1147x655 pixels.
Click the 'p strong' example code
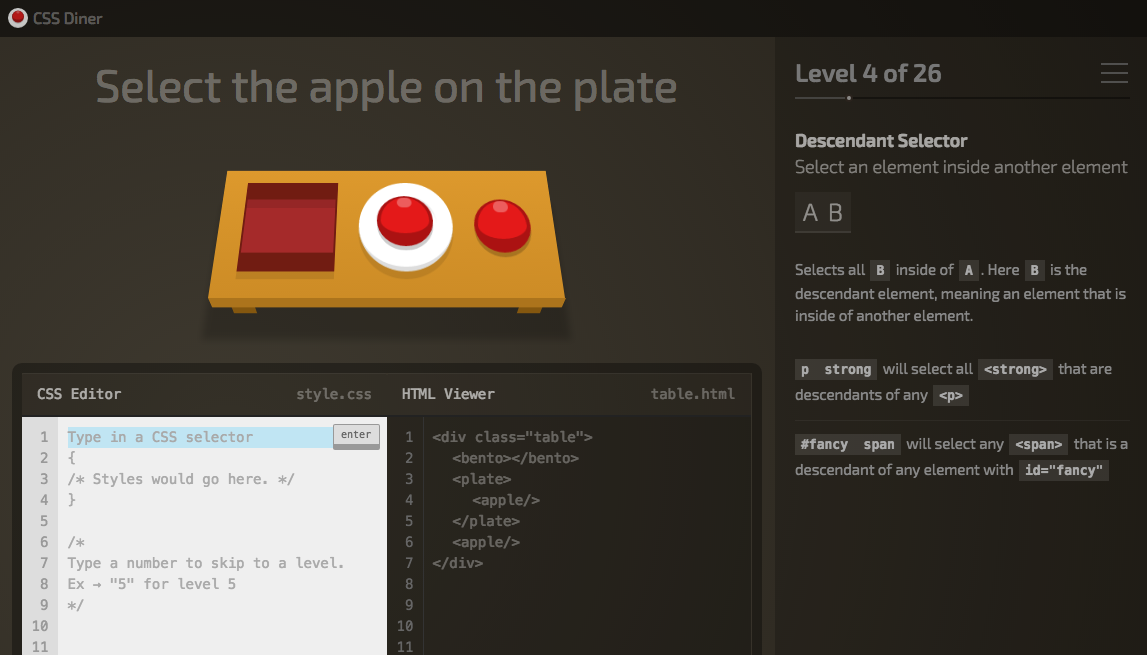(836, 369)
